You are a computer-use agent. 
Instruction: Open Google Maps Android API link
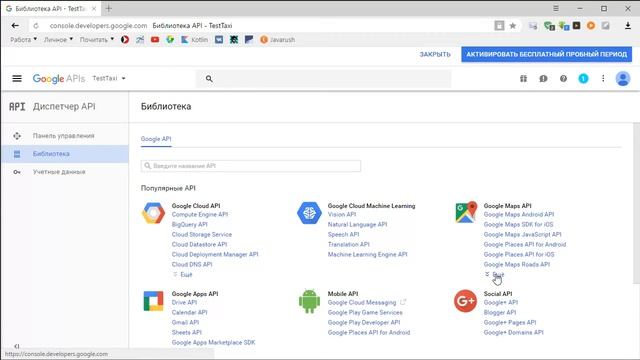point(519,214)
